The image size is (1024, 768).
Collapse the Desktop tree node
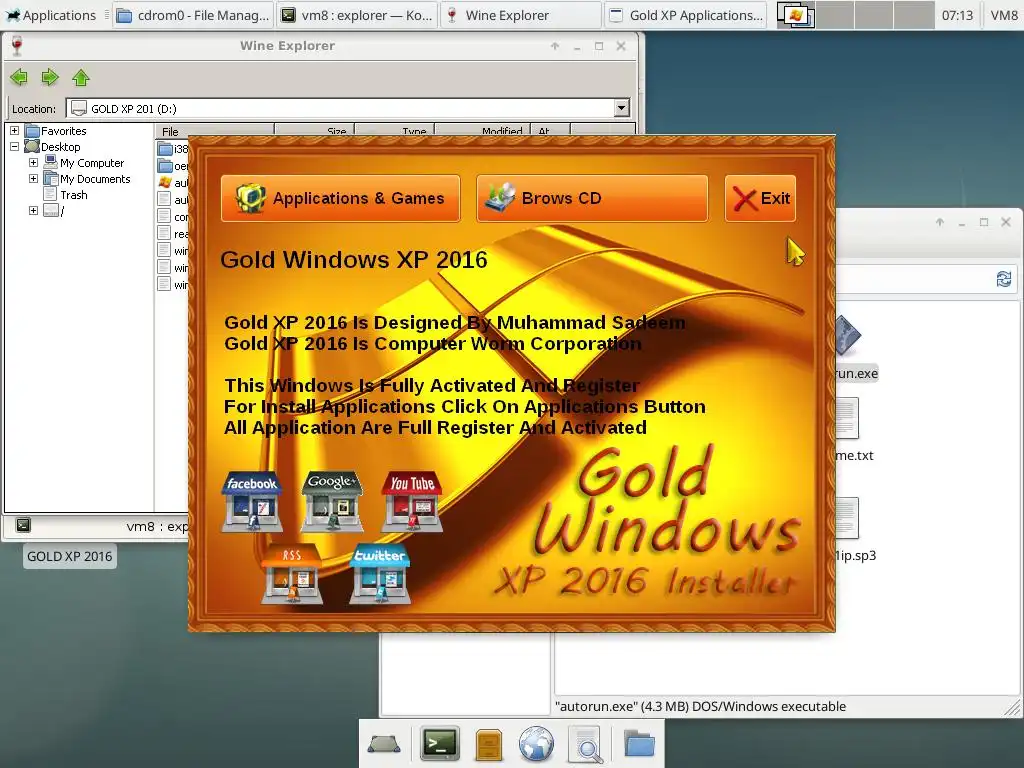[14, 147]
